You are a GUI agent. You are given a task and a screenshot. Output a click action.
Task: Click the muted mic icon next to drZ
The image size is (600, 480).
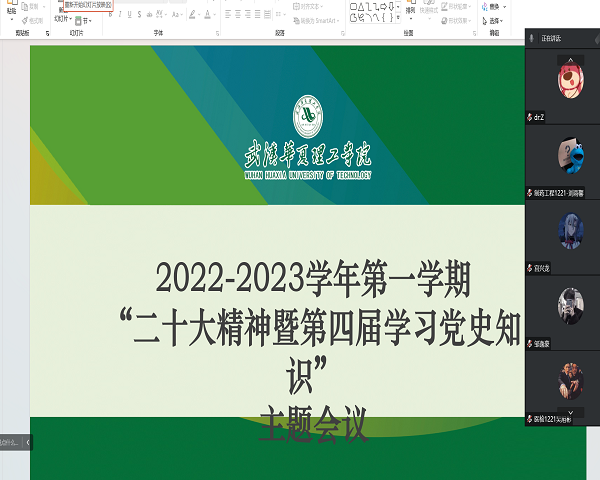pyautogui.click(x=530, y=117)
